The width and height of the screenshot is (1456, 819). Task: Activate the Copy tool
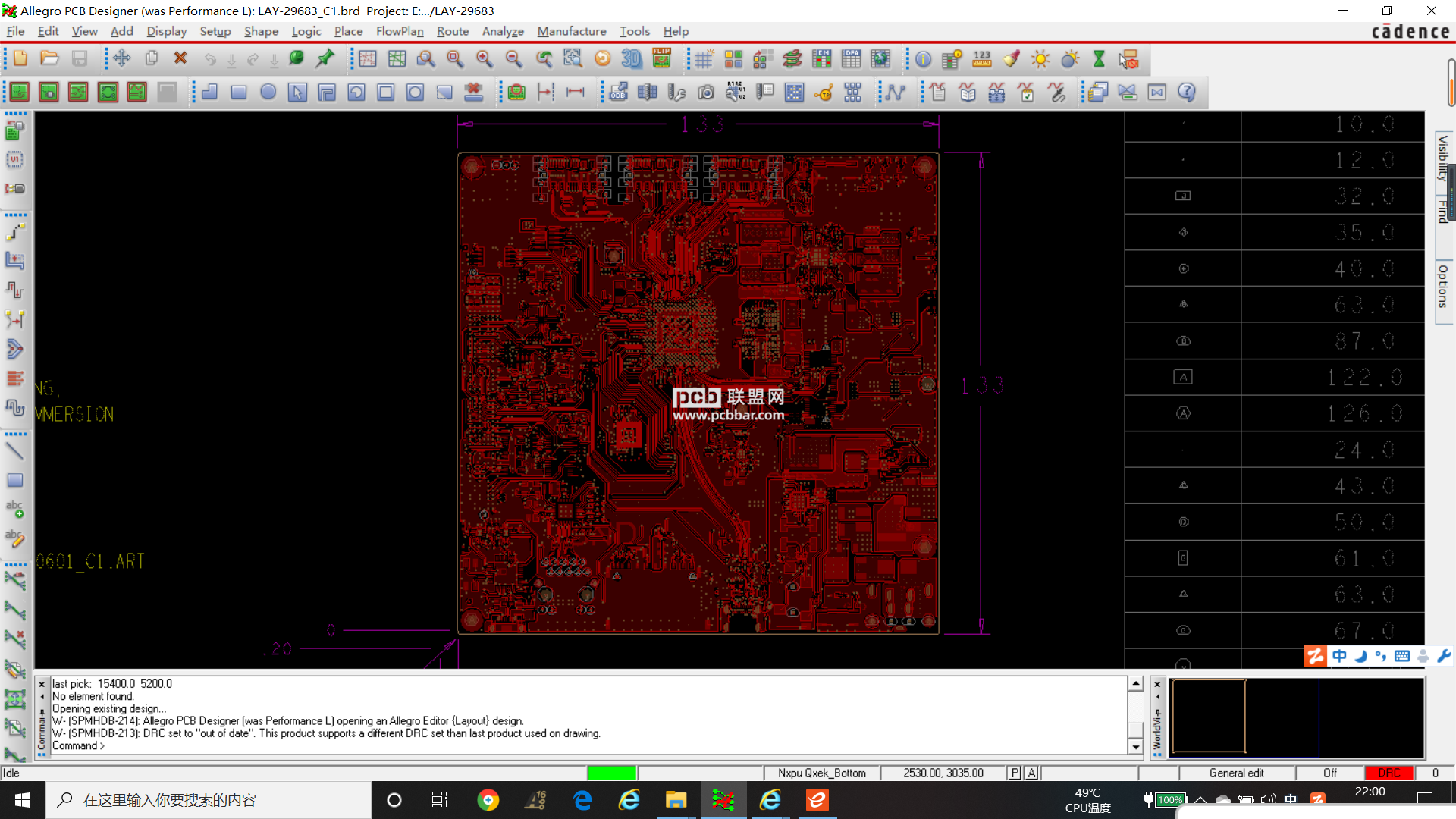[x=152, y=59]
